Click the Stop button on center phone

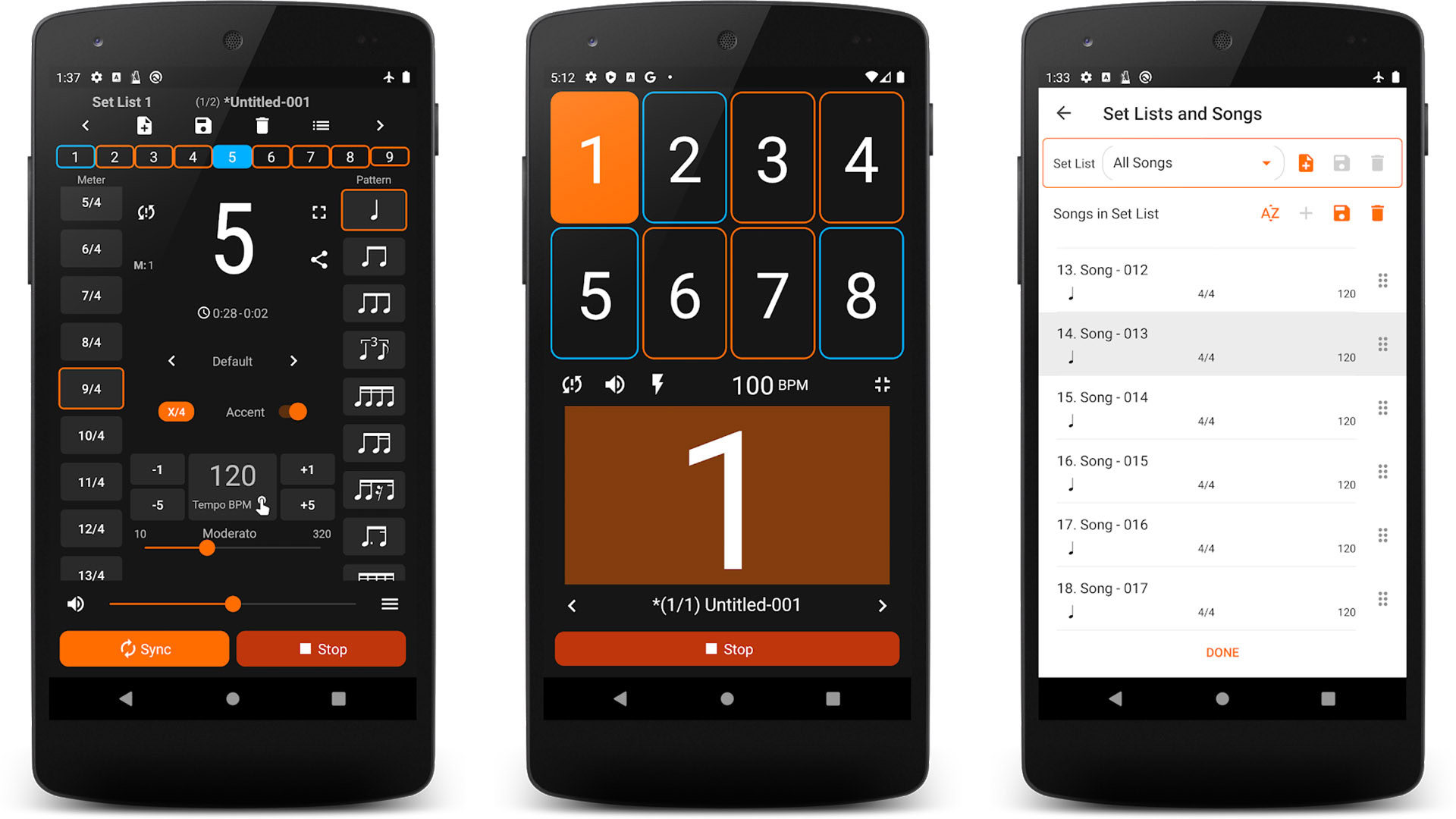tap(727, 650)
